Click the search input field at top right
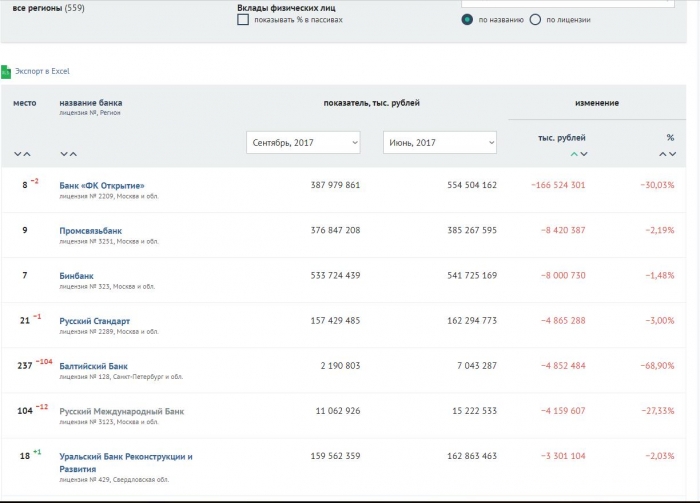The height and width of the screenshot is (503, 700). pos(567,3)
